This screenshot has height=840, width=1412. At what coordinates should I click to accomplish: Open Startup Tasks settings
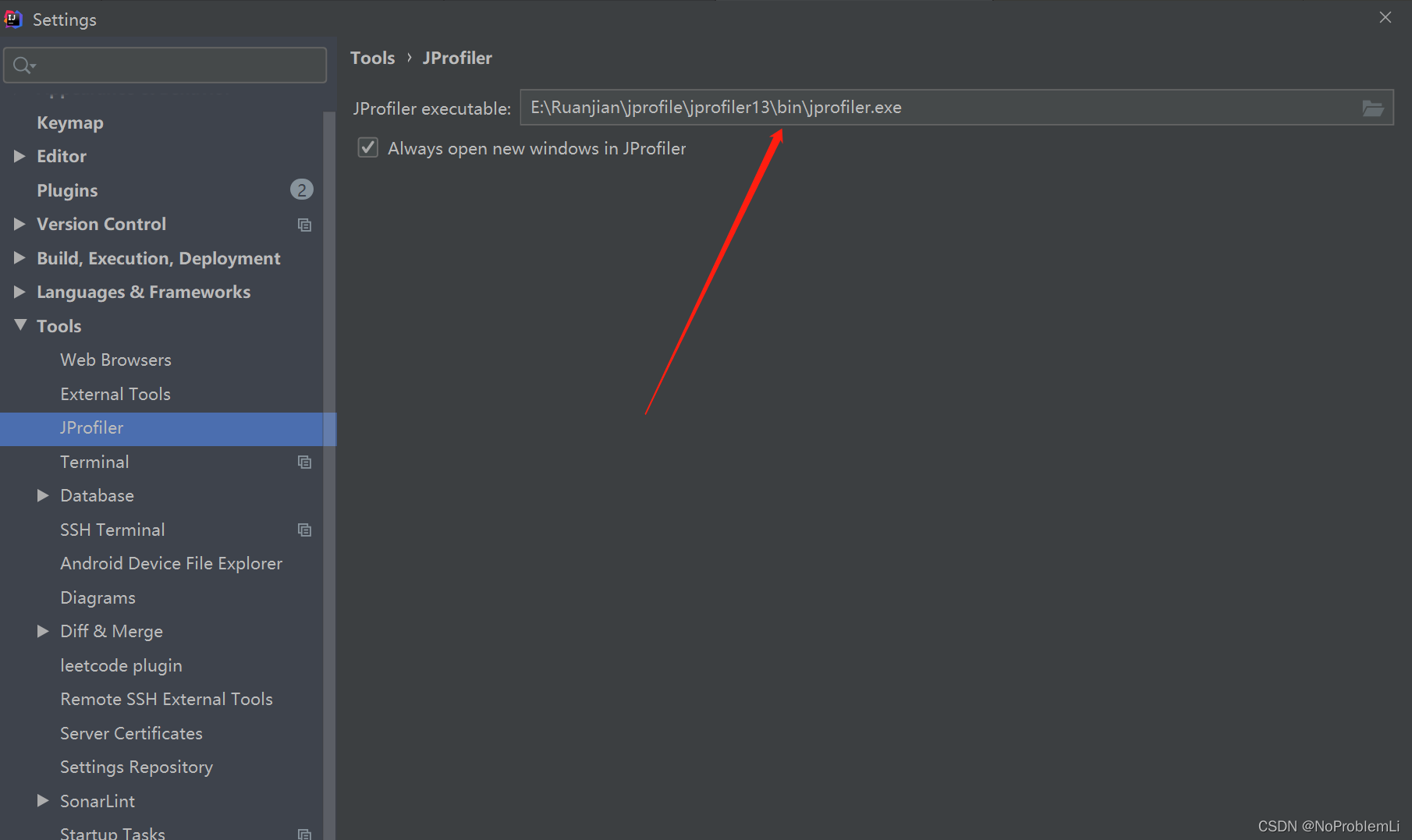(112, 832)
